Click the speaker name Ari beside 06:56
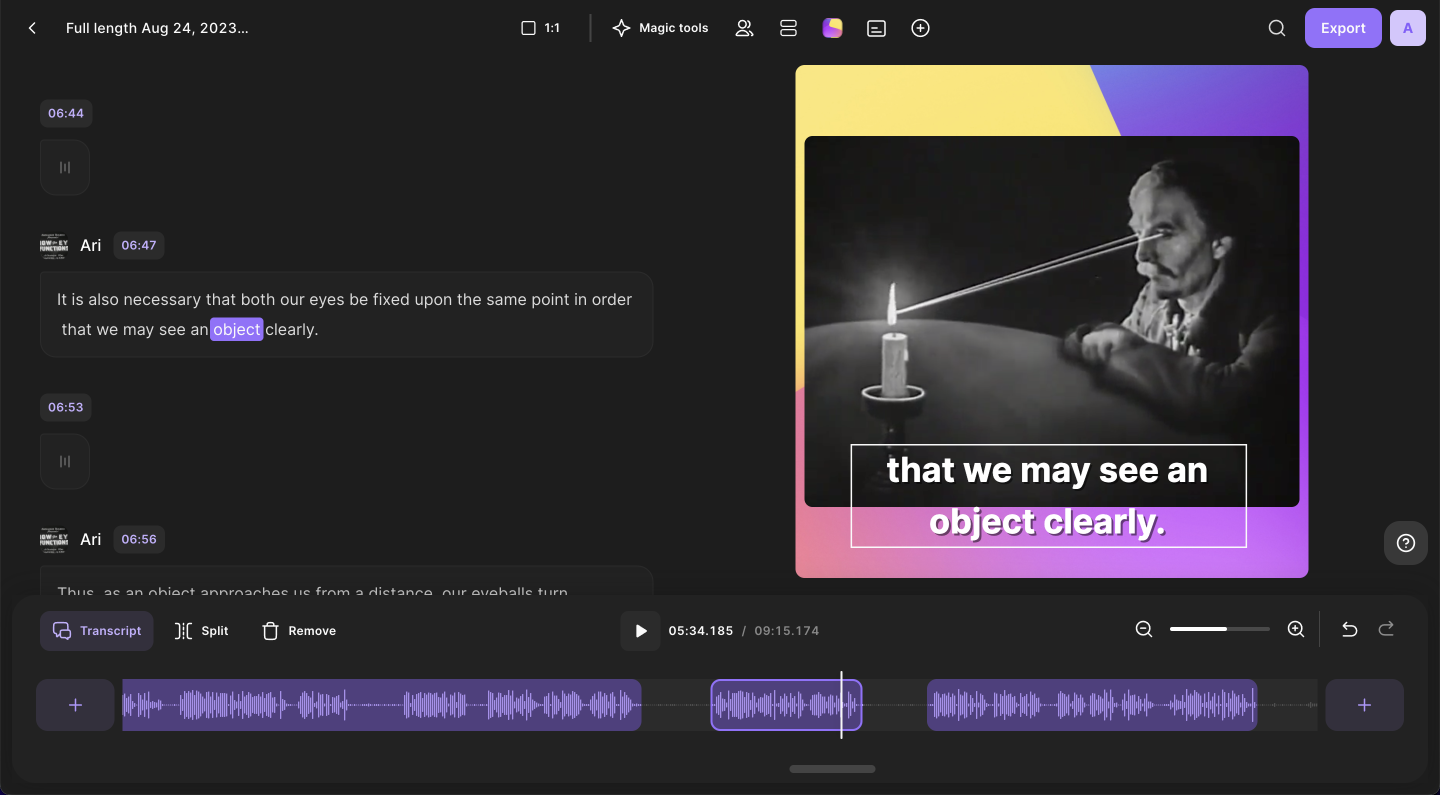Viewport: 1440px width, 795px height. click(91, 539)
